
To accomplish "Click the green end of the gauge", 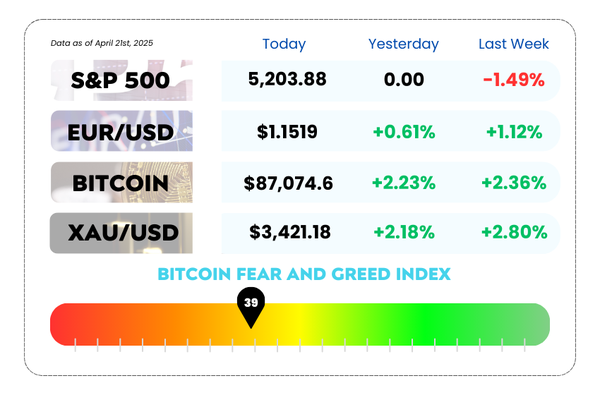I will pyautogui.click(x=536, y=325).
